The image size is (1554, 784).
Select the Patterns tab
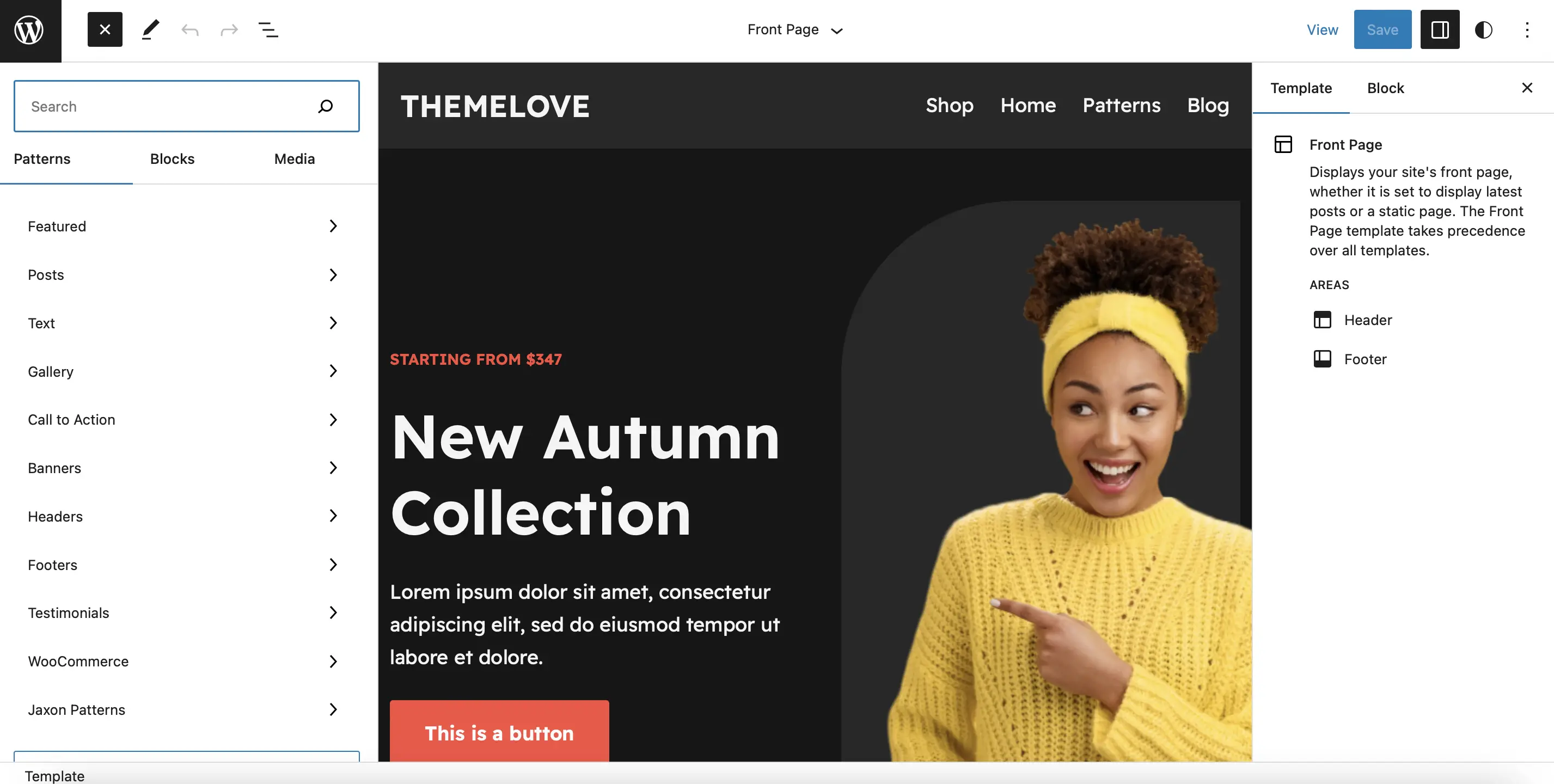[x=42, y=159]
